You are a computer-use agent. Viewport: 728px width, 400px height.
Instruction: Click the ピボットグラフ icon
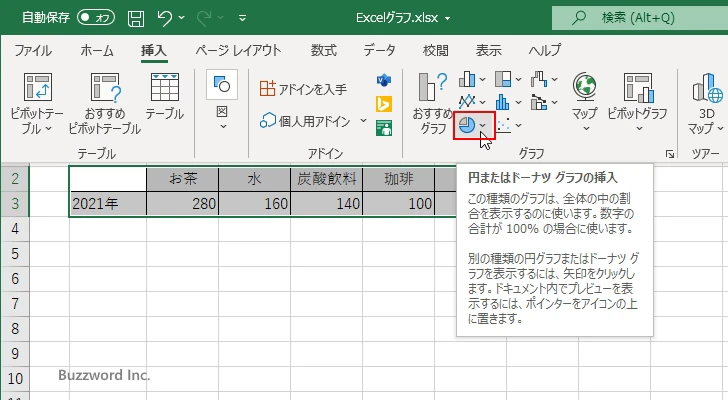click(x=638, y=87)
